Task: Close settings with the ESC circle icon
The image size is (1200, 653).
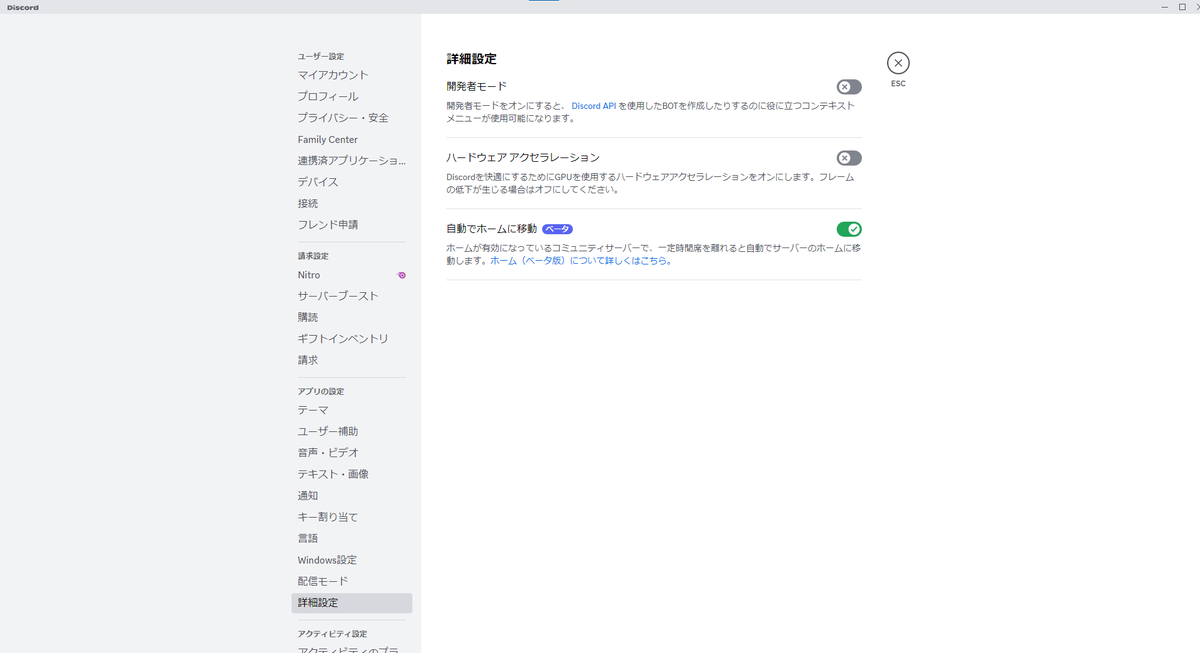Action: pyautogui.click(x=898, y=63)
